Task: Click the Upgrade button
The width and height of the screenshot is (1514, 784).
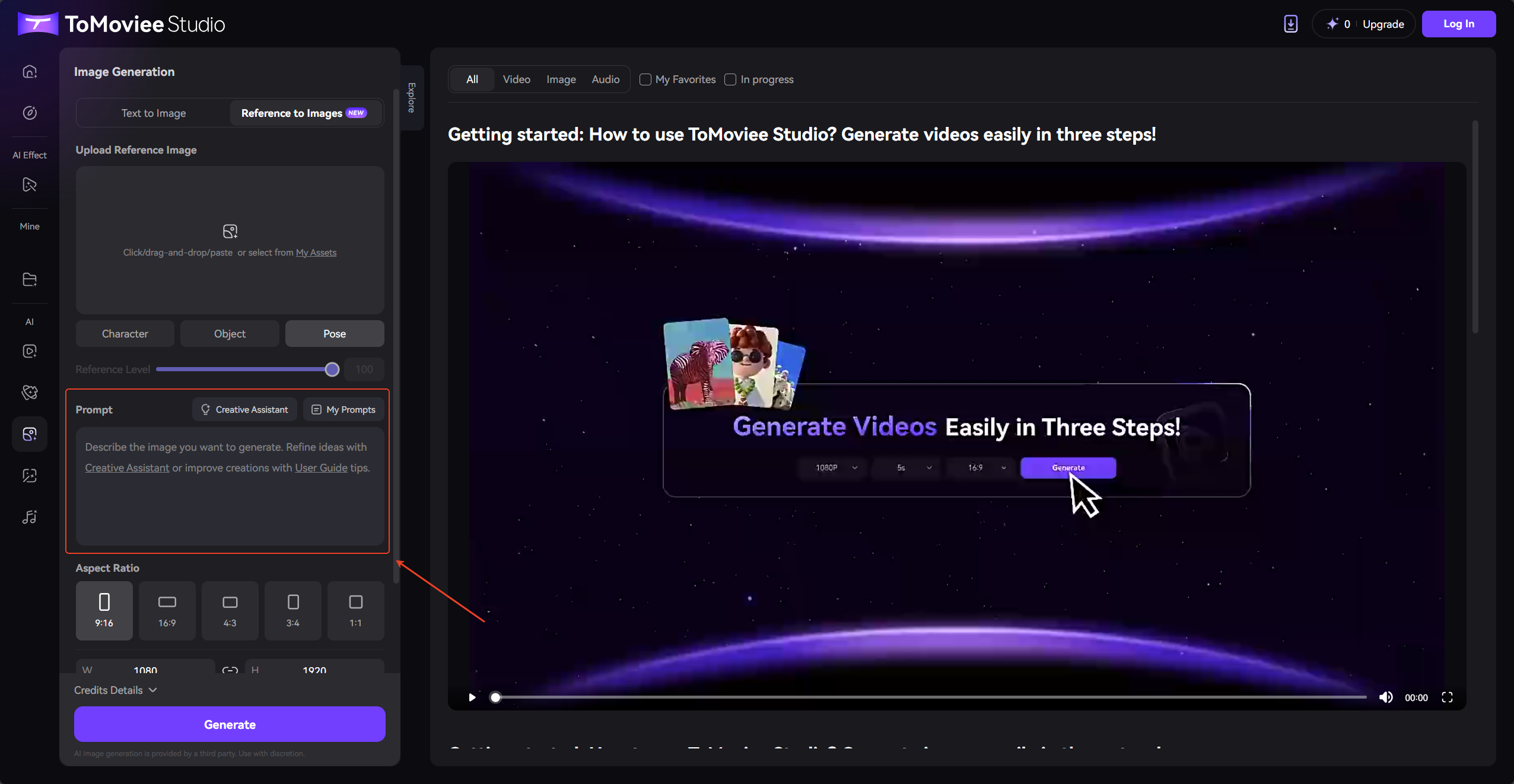Action: click(x=1383, y=24)
